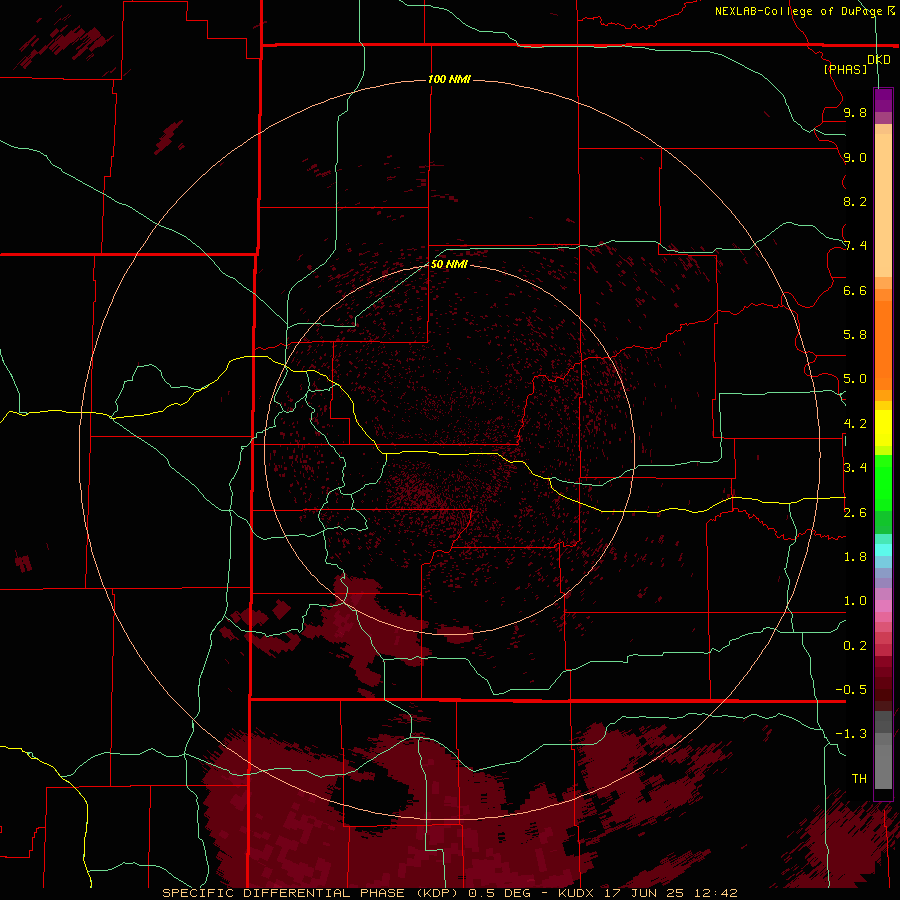
Task: Pick the purple swatch atop the color bar
Action: pyautogui.click(x=883, y=100)
